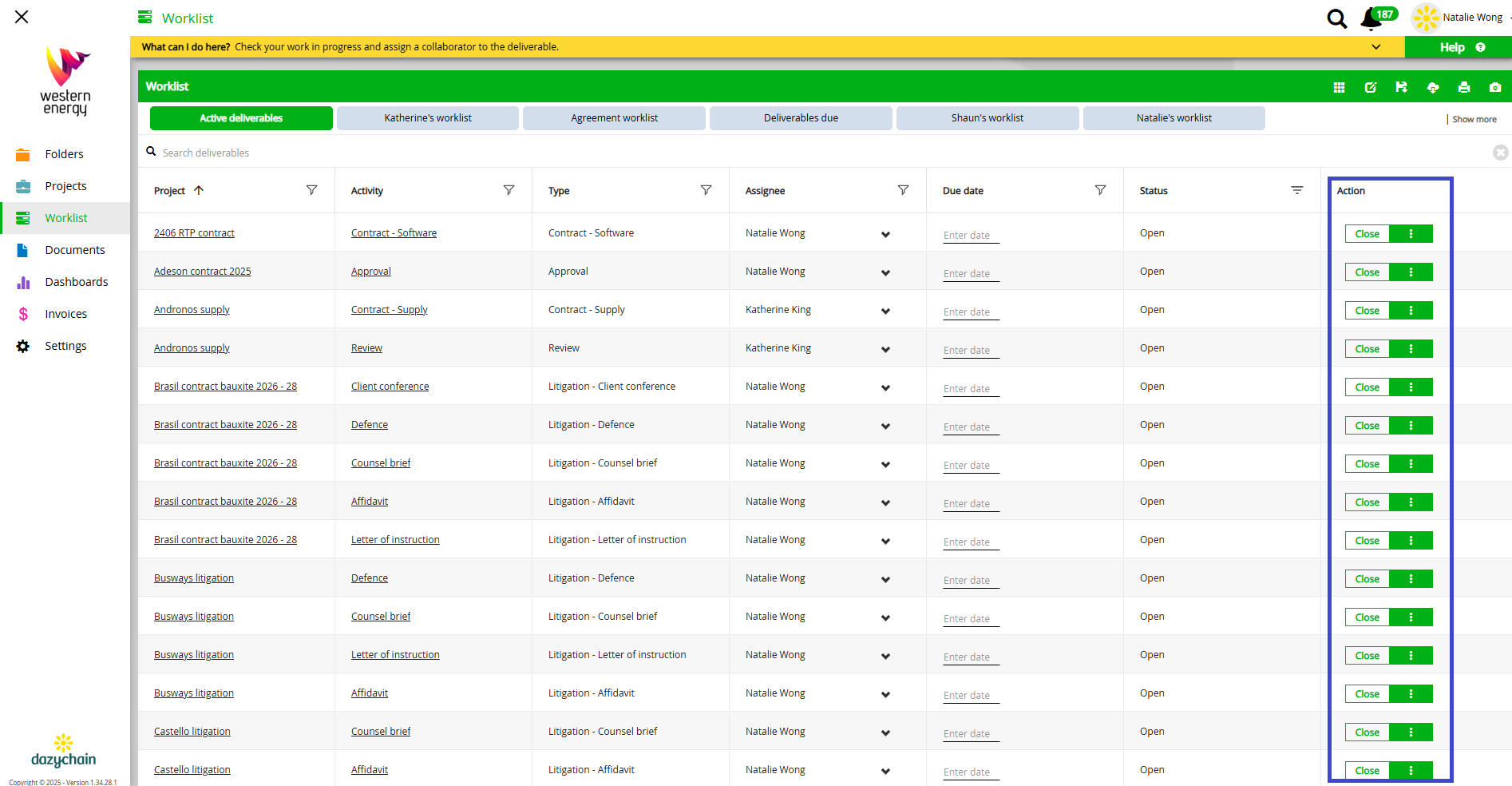Filter the Type column
The width and height of the screenshot is (1512, 786).
[x=707, y=190]
